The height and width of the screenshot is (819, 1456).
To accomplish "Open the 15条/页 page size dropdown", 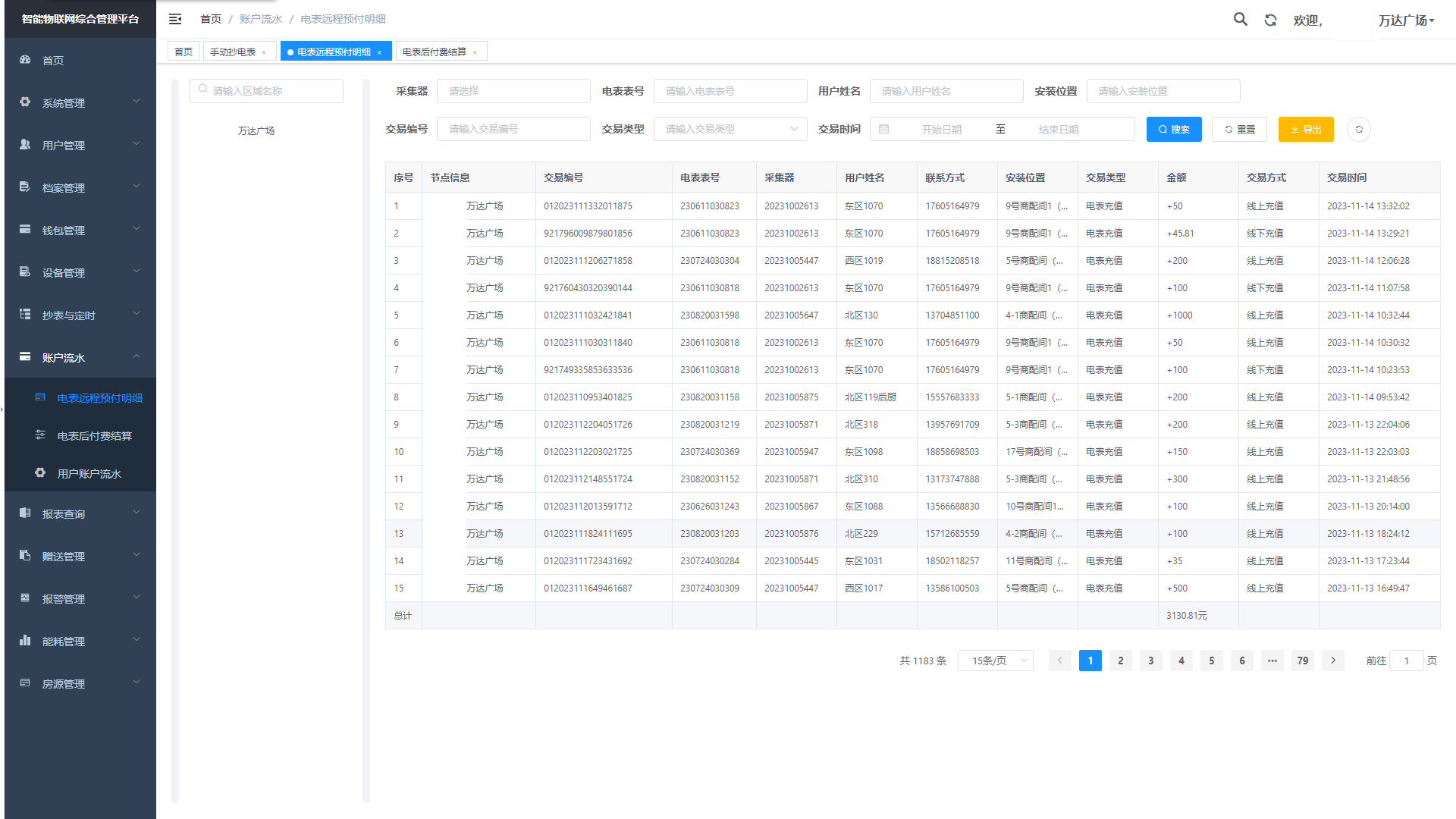I will point(995,661).
